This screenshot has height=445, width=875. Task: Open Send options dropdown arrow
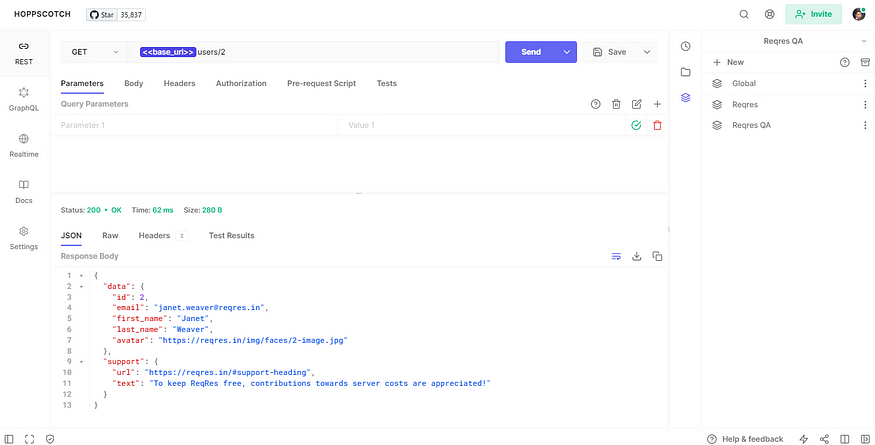[567, 52]
